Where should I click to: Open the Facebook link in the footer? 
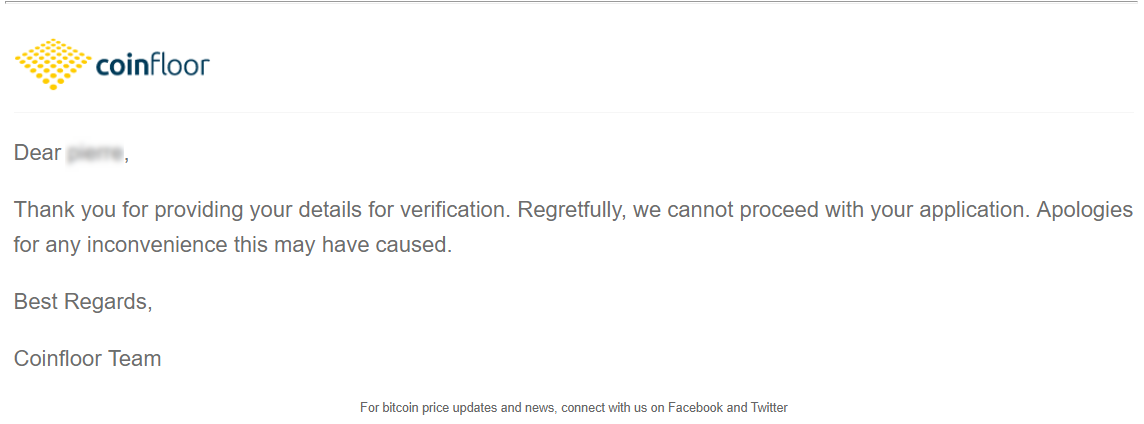tap(695, 408)
